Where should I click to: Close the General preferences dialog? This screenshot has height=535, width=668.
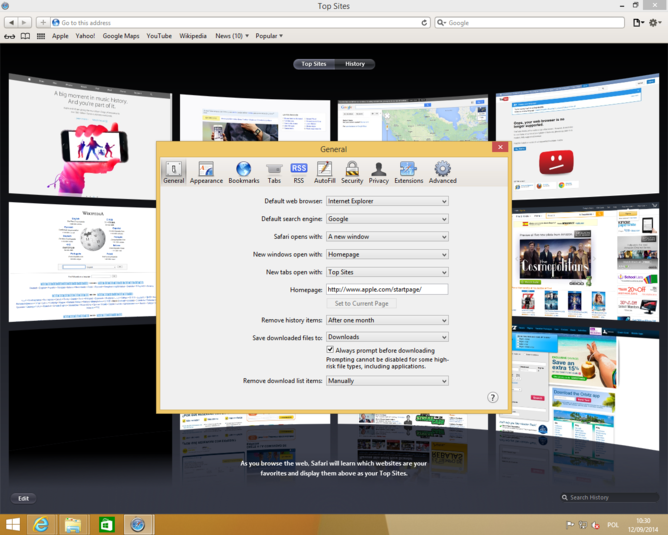(x=500, y=147)
